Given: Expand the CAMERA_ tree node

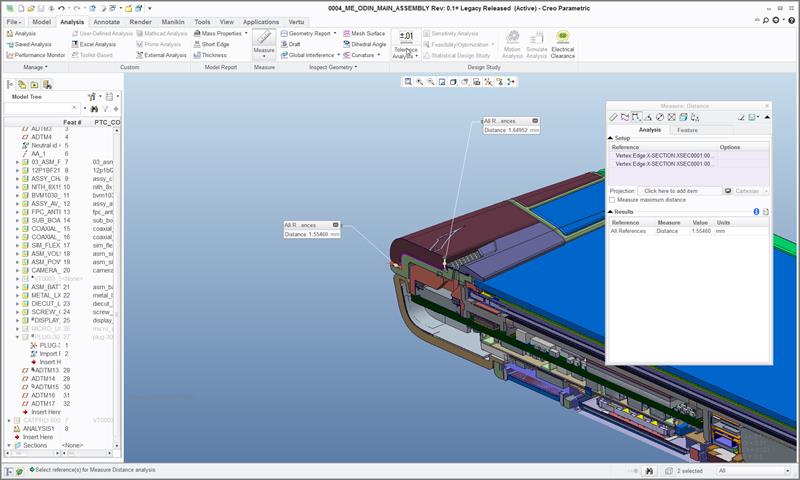Looking at the screenshot, I should (17, 270).
